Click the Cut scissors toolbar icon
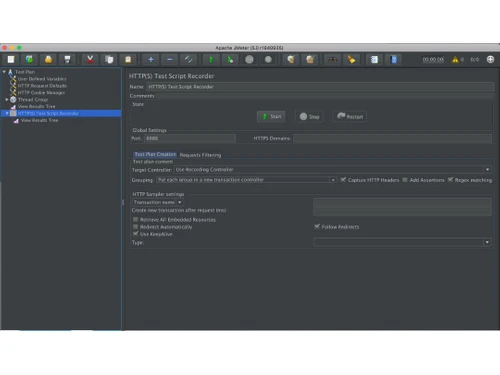The height and width of the screenshot is (375, 500). pyautogui.click(x=90, y=60)
